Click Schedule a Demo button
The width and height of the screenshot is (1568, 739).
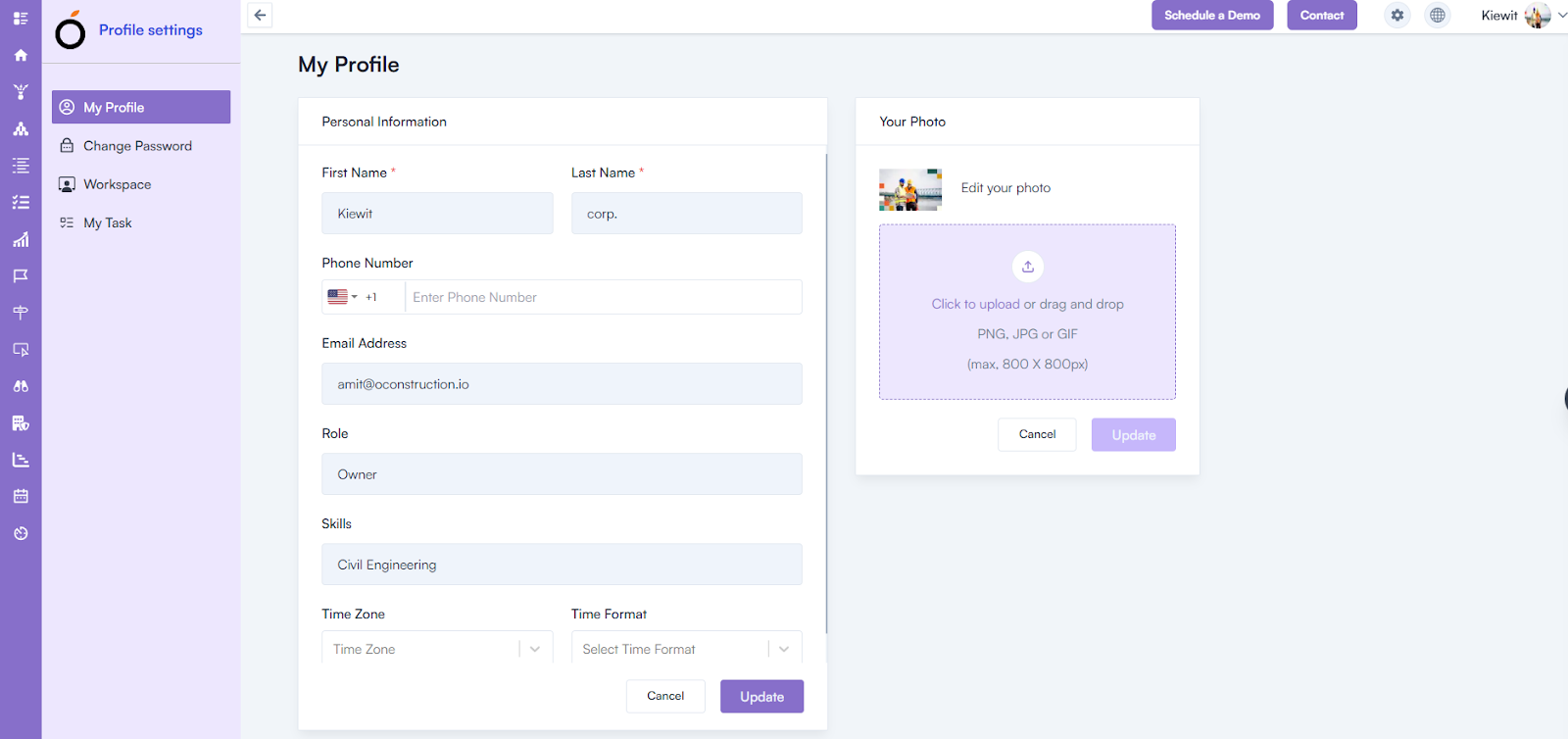pyautogui.click(x=1212, y=15)
